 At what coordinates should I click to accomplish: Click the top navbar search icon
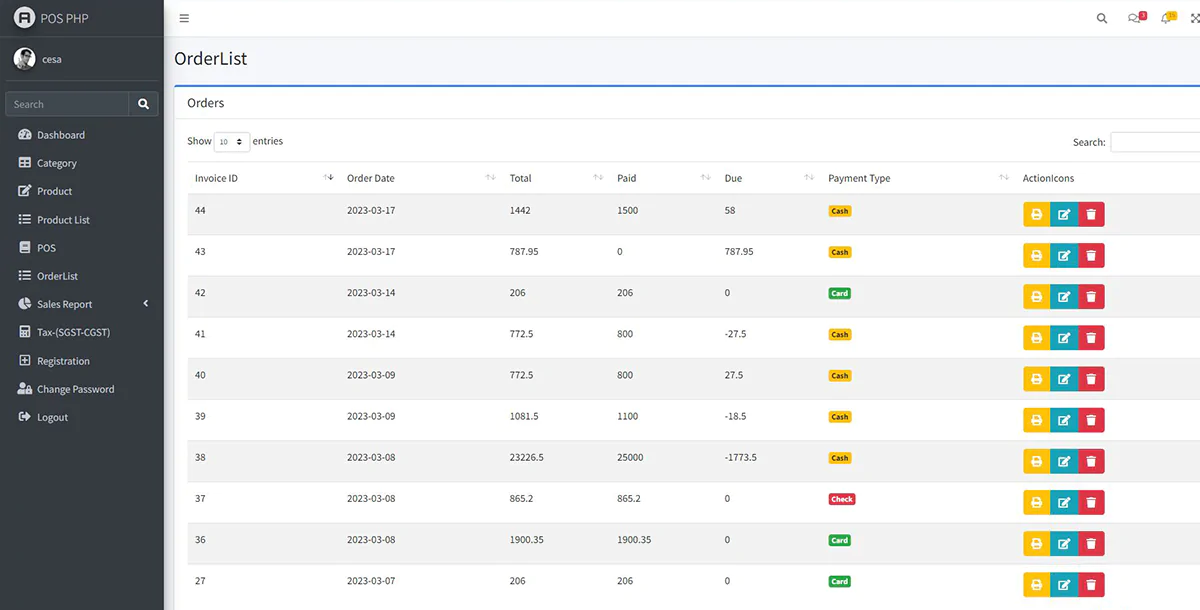[x=1102, y=18]
